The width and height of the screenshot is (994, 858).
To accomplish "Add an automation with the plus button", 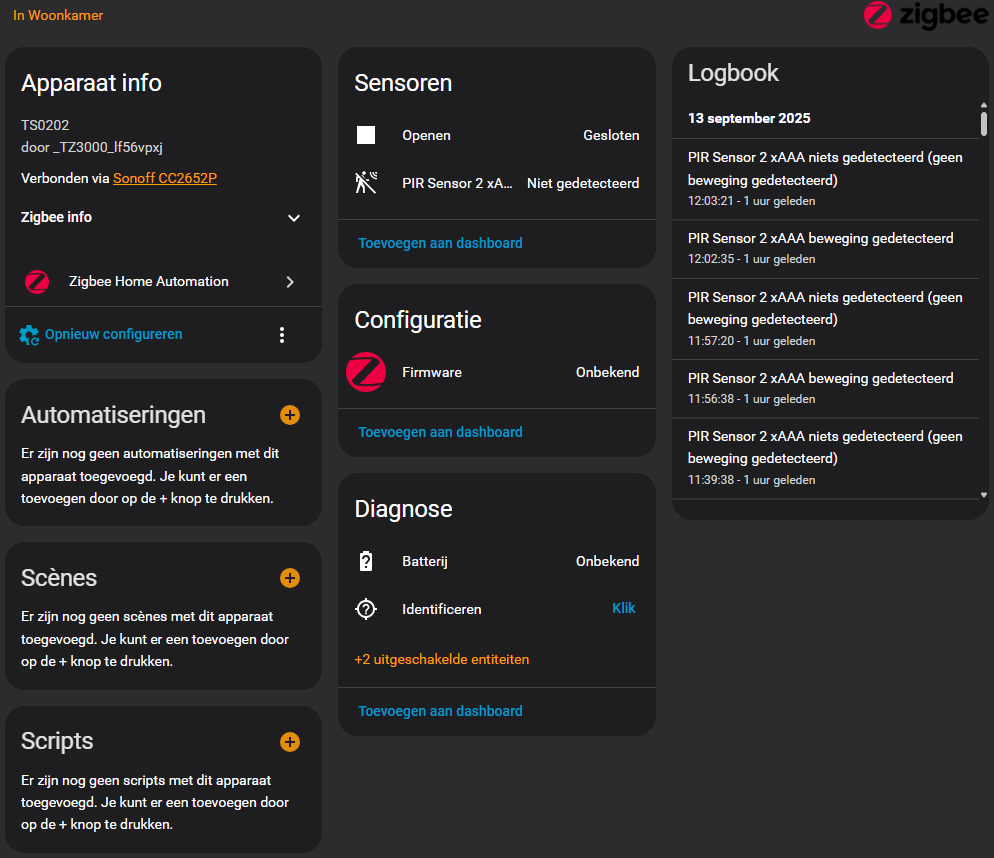I will (289, 415).
